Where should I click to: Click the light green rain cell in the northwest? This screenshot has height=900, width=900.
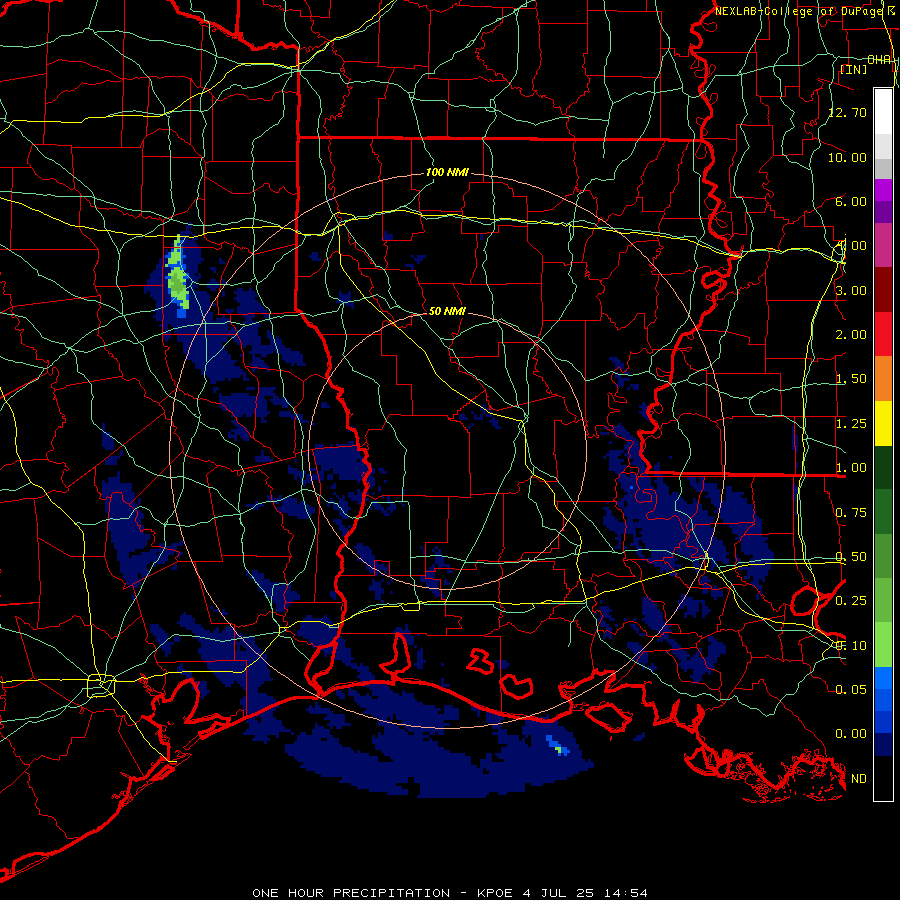(178, 278)
